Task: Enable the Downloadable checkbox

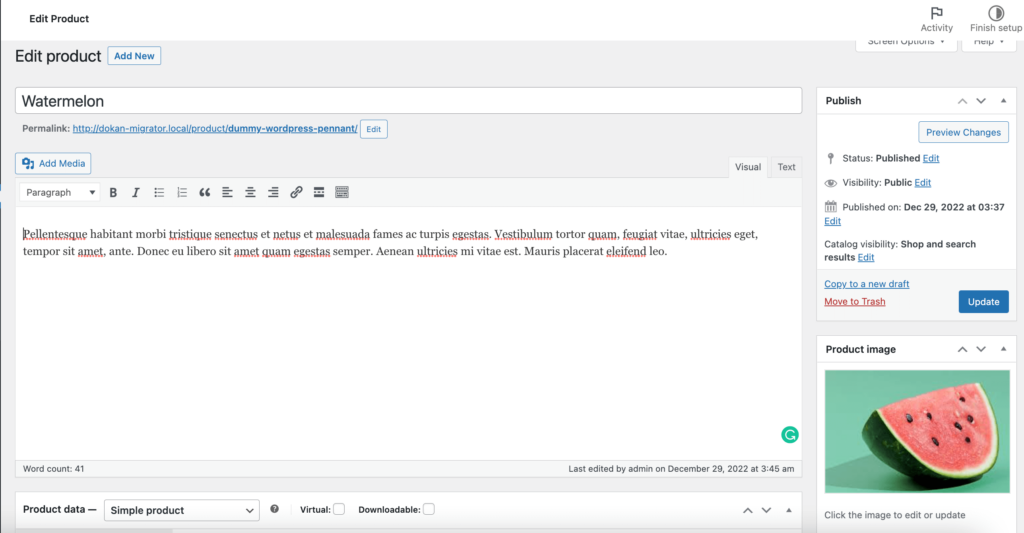Action: coord(428,509)
